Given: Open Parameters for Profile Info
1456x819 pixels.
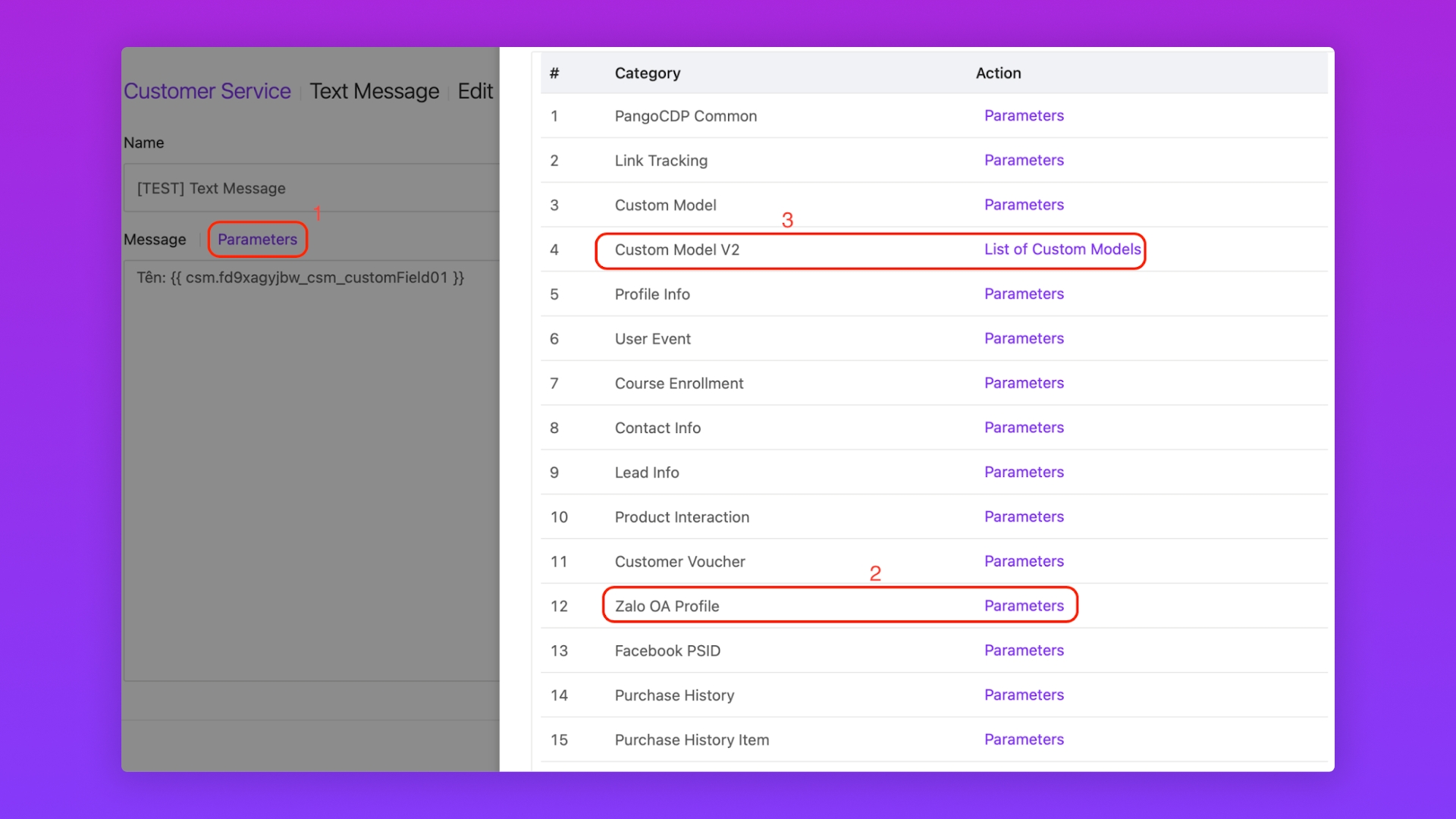Looking at the screenshot, I should coord(1024,294).
